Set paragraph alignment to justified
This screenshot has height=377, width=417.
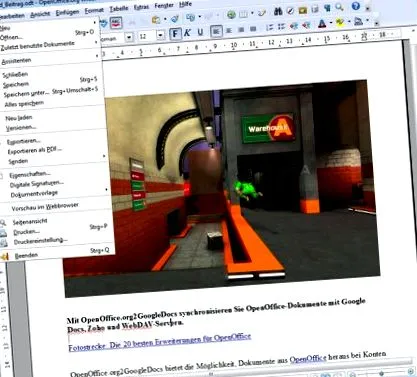pyautogui.click(x=253, y=29)
